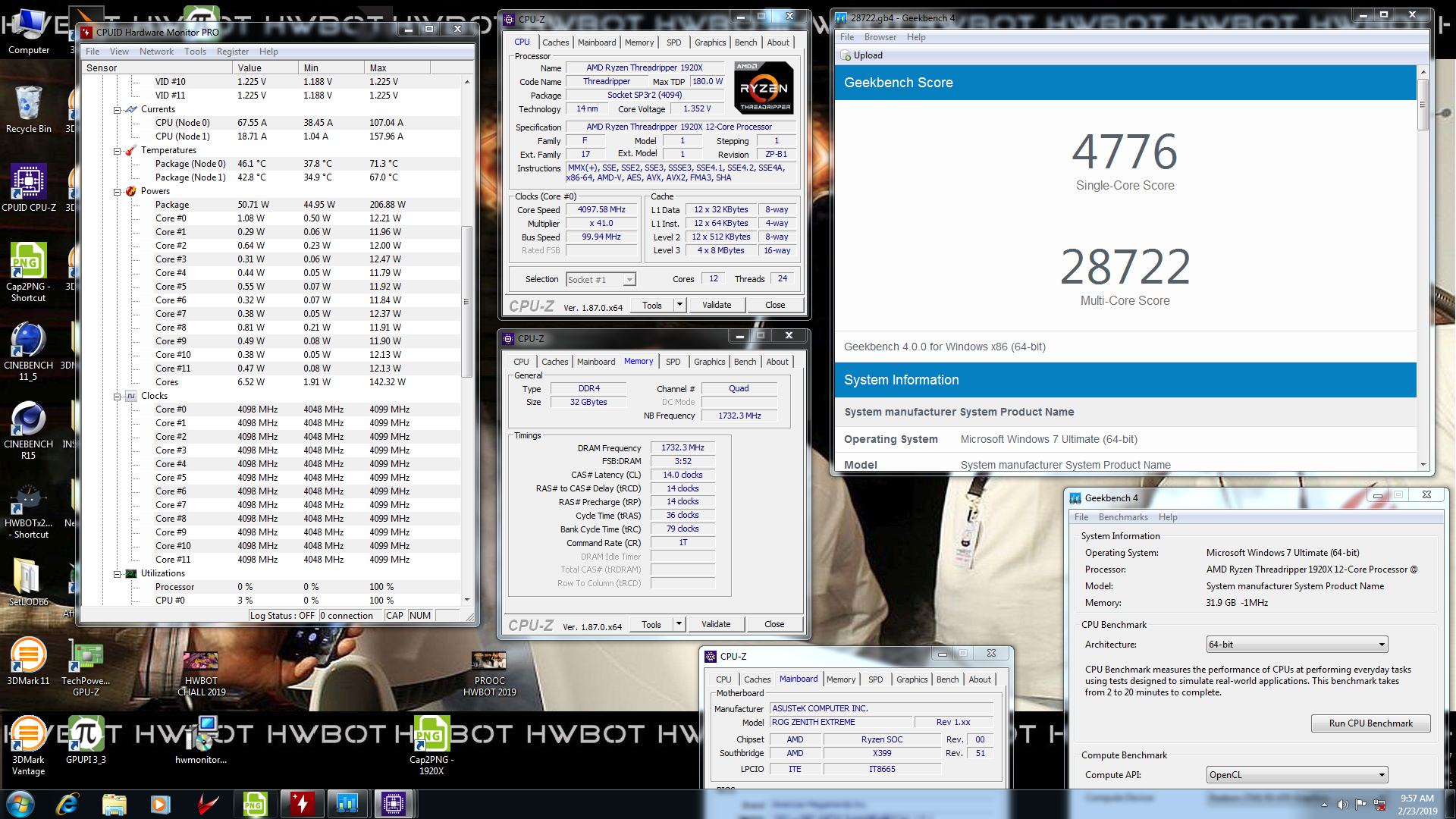1456x819 pixels.
Task: Switch to Graphics tab in top CPU-Z window
Action: click(711, 42)
